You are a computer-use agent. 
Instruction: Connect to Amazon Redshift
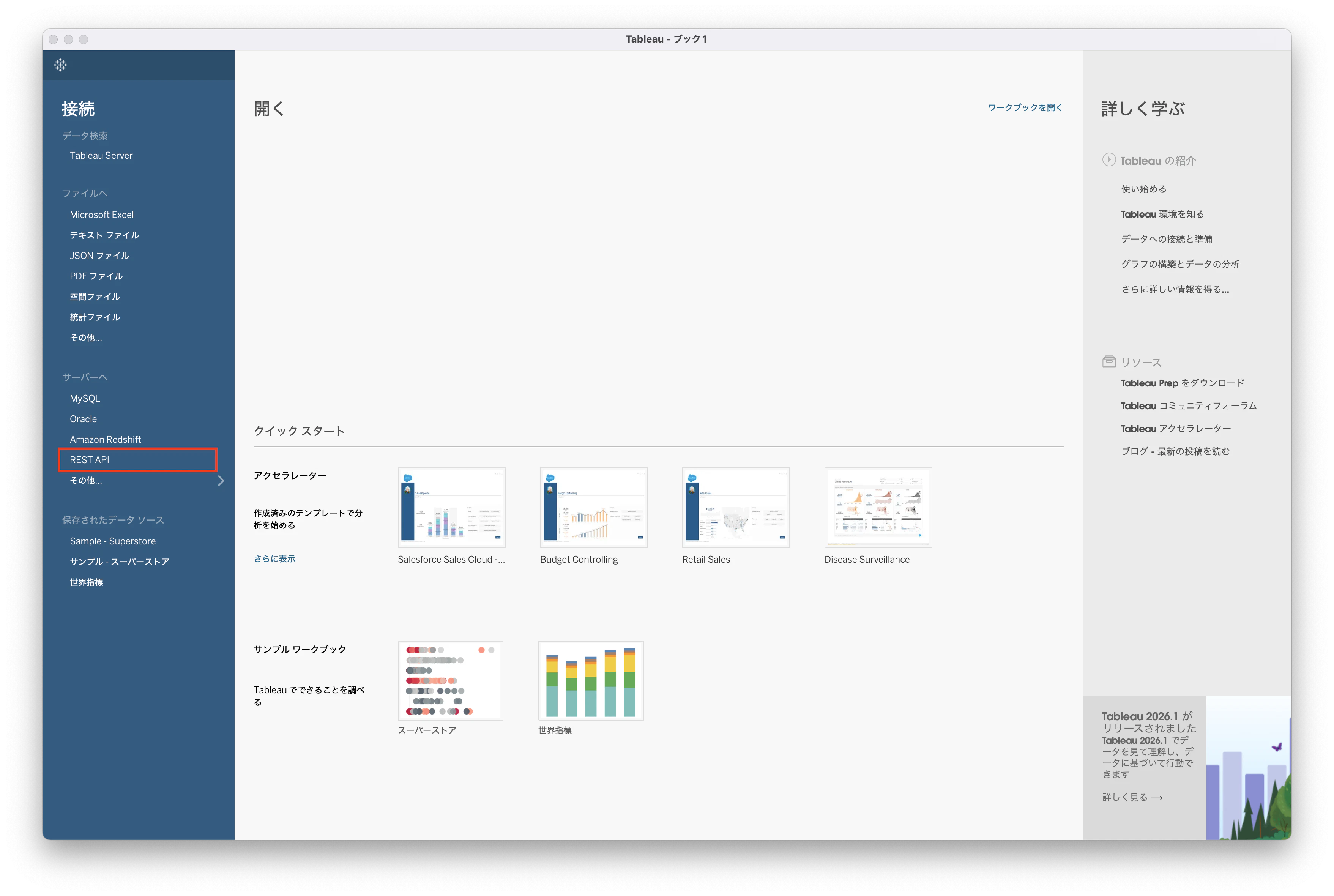(x=105, y=439)
